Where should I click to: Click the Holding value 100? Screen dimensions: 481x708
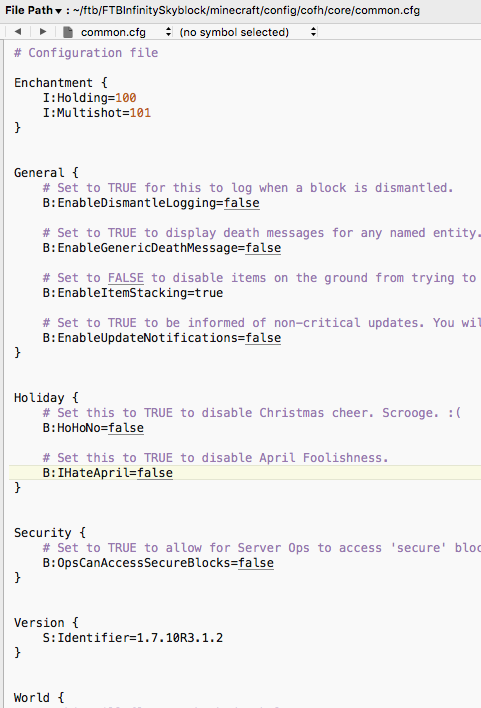[x=126, y=98]
